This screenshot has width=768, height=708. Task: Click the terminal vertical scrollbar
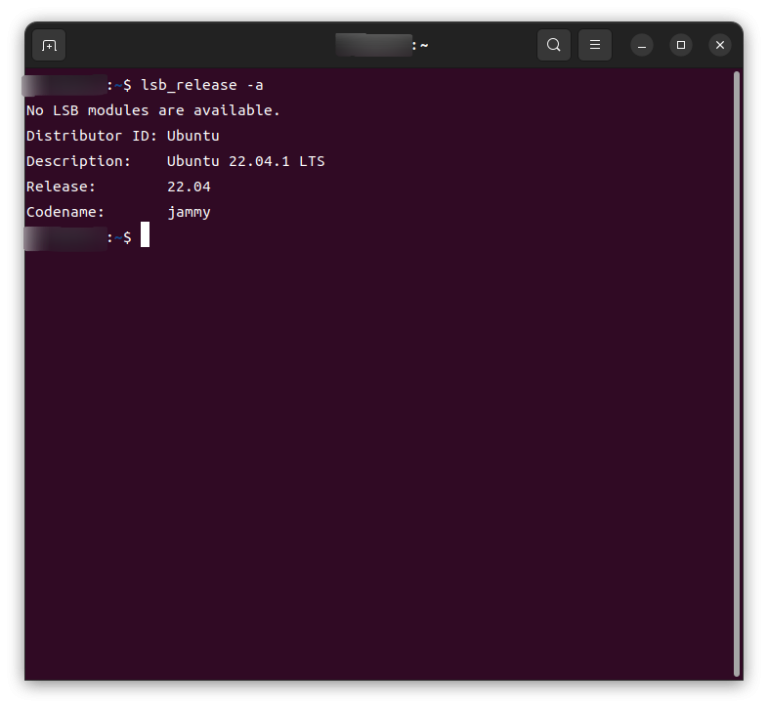[x=737, y=370]
